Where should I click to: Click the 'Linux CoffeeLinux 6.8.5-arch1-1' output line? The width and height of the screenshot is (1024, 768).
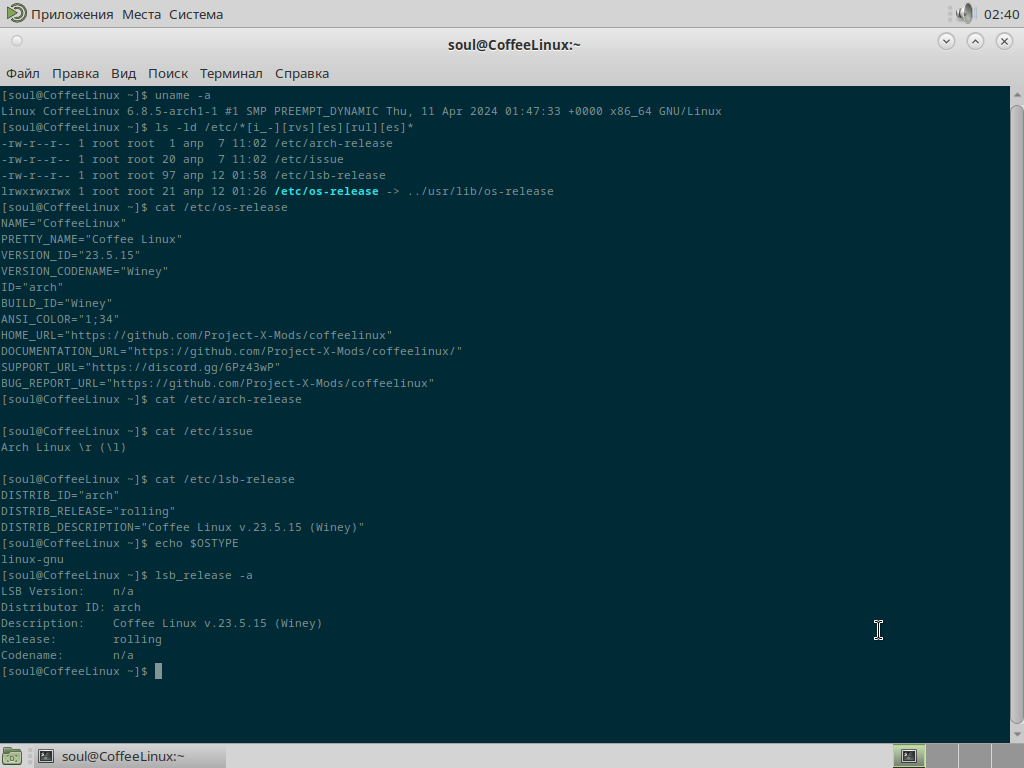[361, 112]
